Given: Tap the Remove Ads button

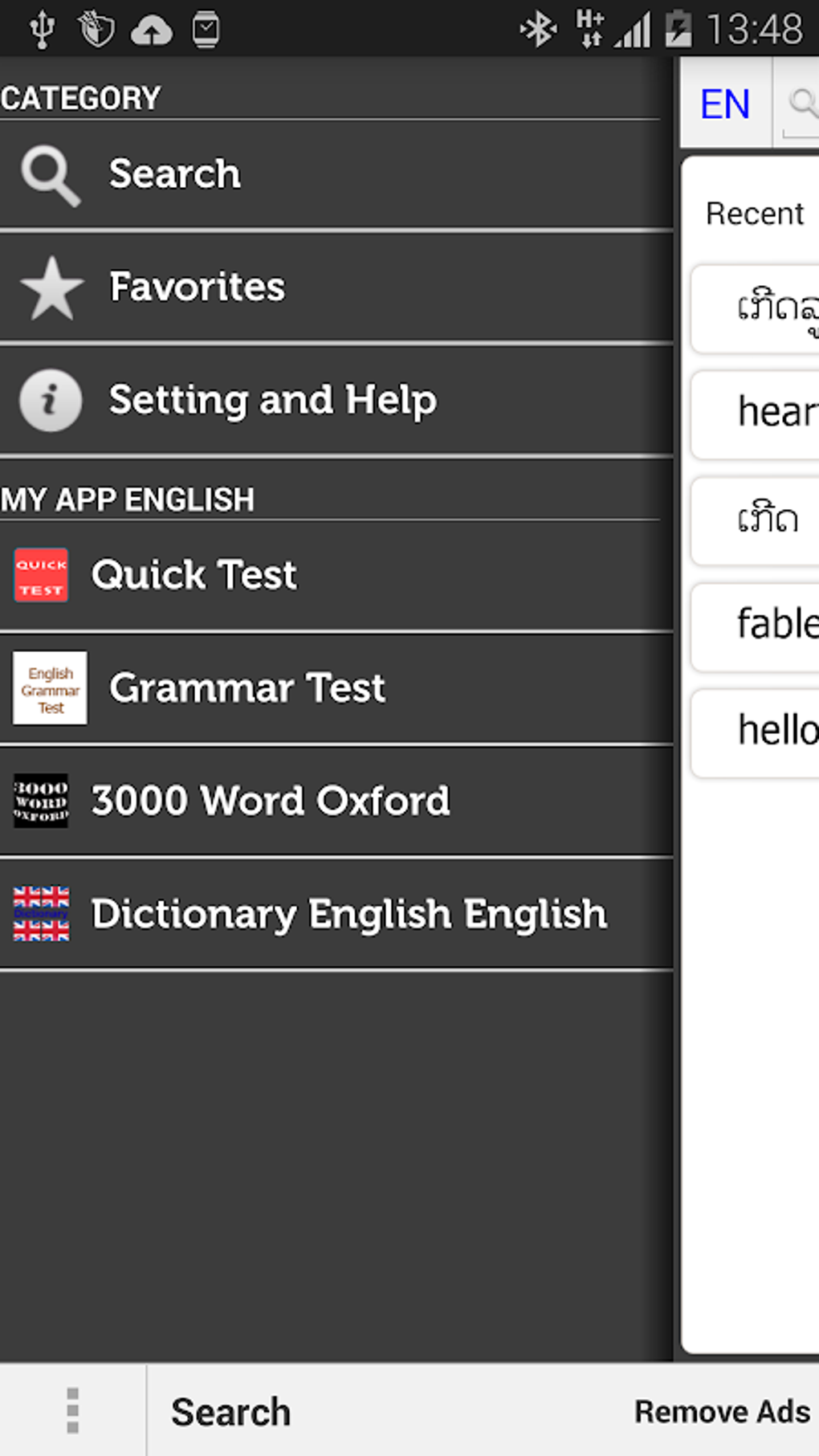Looking at the screenshot, I should [722, 1412].
